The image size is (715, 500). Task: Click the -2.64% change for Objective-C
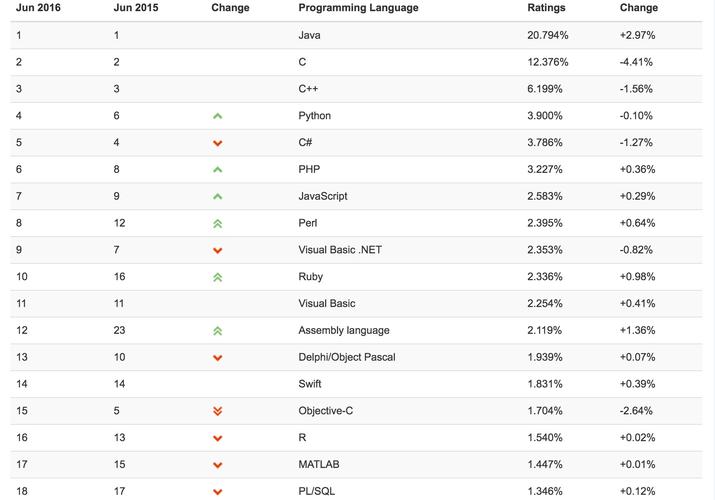[x=636, y=411]
